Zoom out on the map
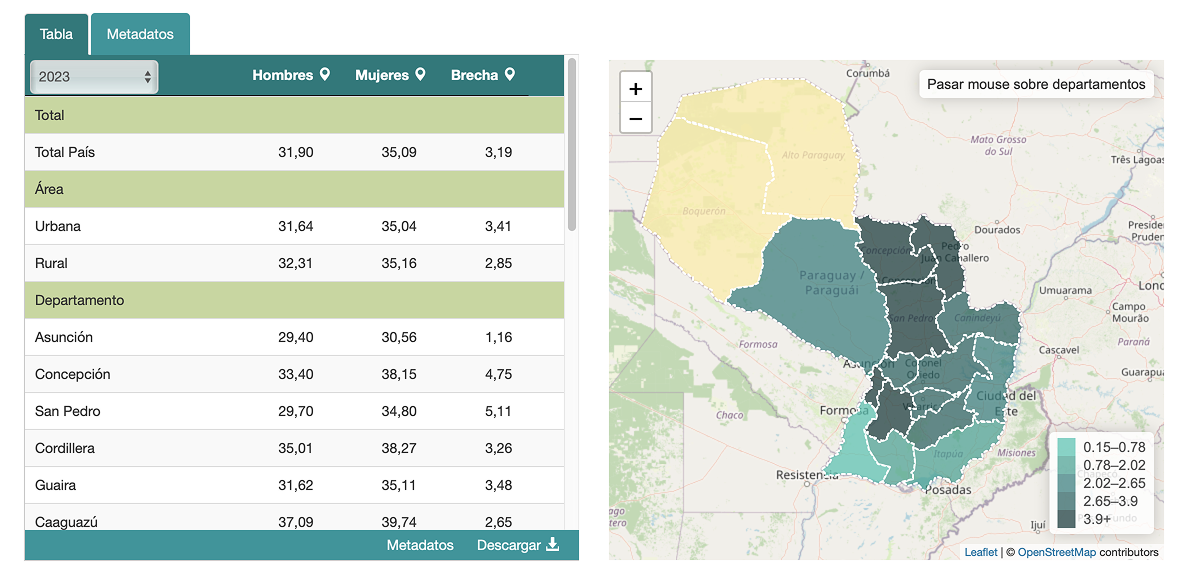This screenshot has width=1189, height=582. click(636, 119)
